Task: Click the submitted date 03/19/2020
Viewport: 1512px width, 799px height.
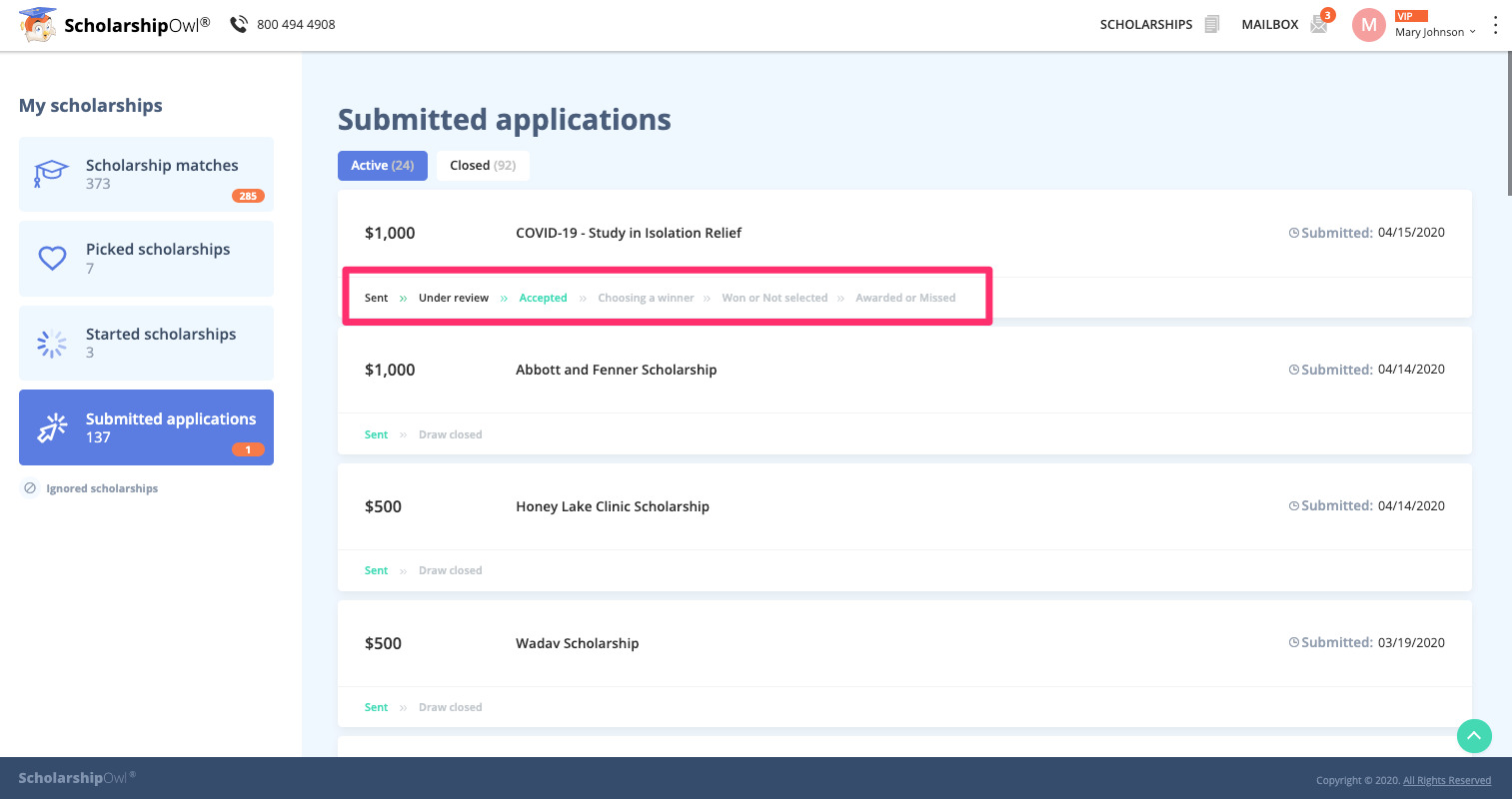Action: (x=1411, y=642)
